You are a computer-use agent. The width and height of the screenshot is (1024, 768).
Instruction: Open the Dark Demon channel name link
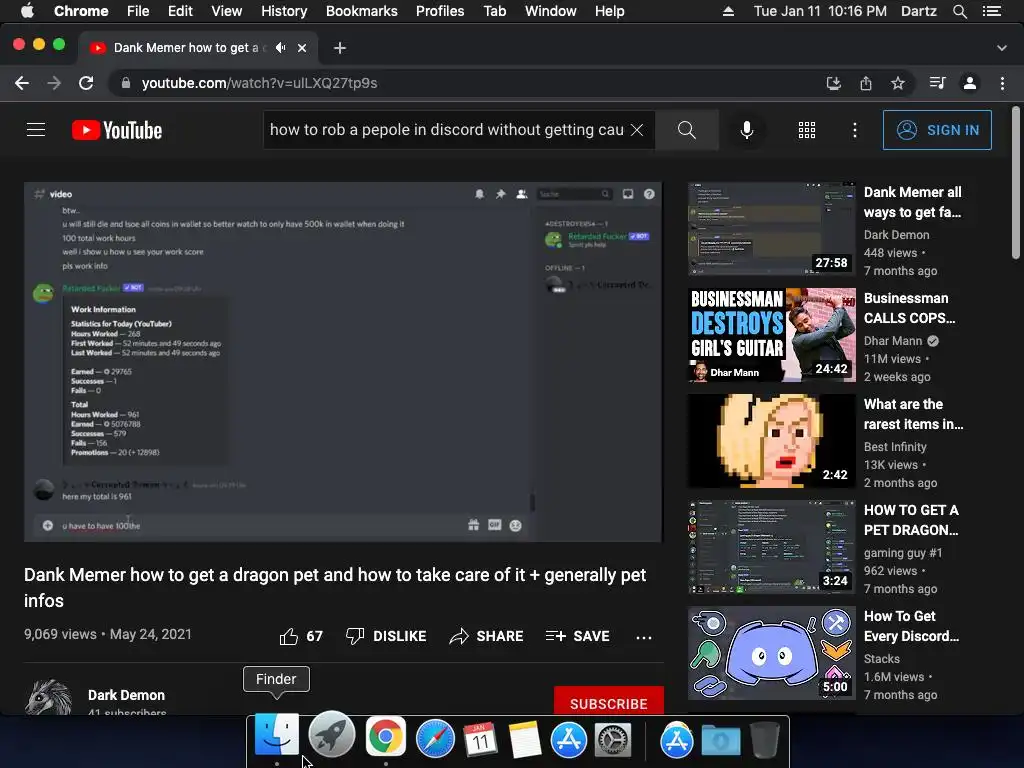coord(127,695)
